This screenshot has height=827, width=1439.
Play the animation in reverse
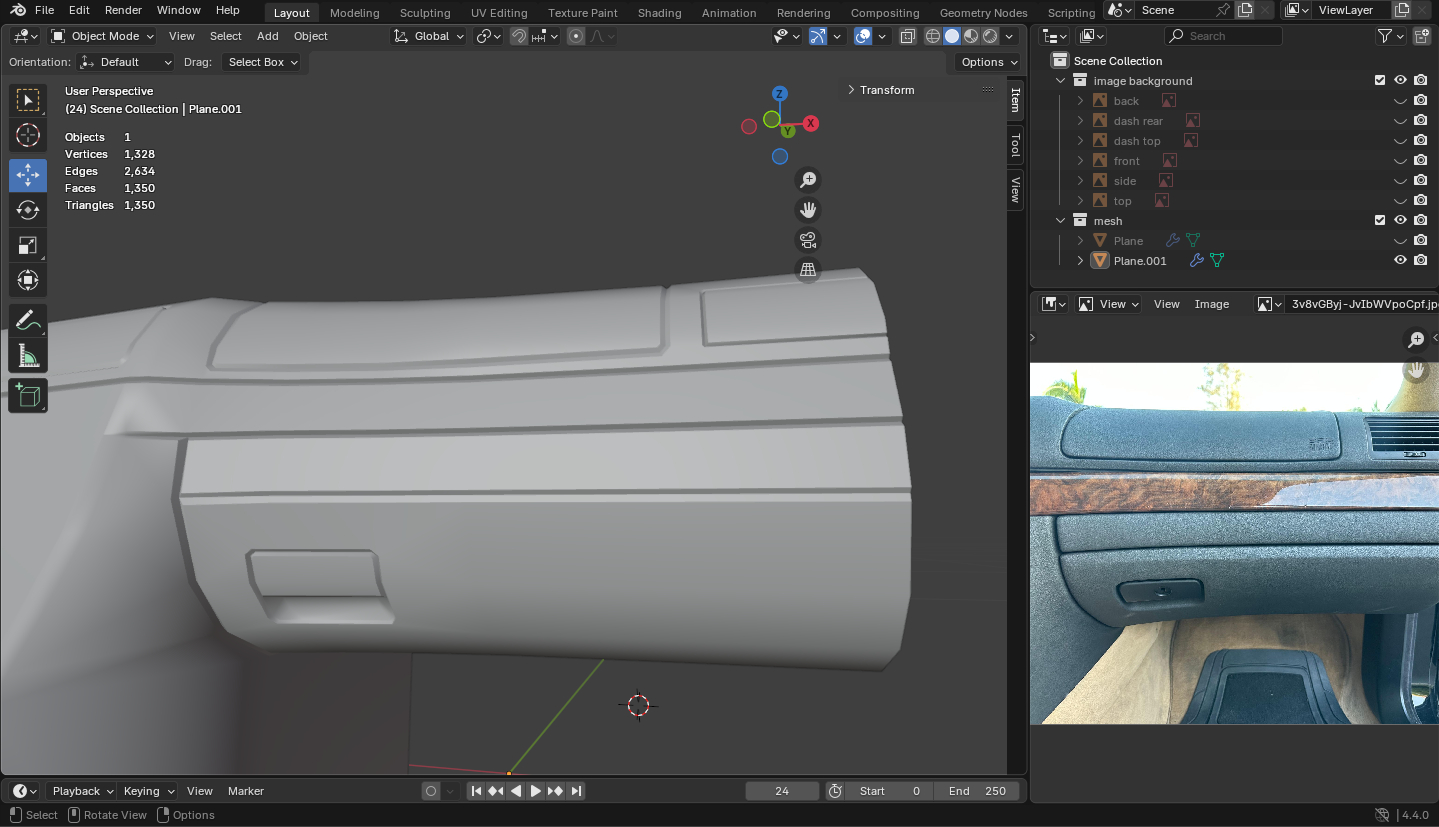516,791
